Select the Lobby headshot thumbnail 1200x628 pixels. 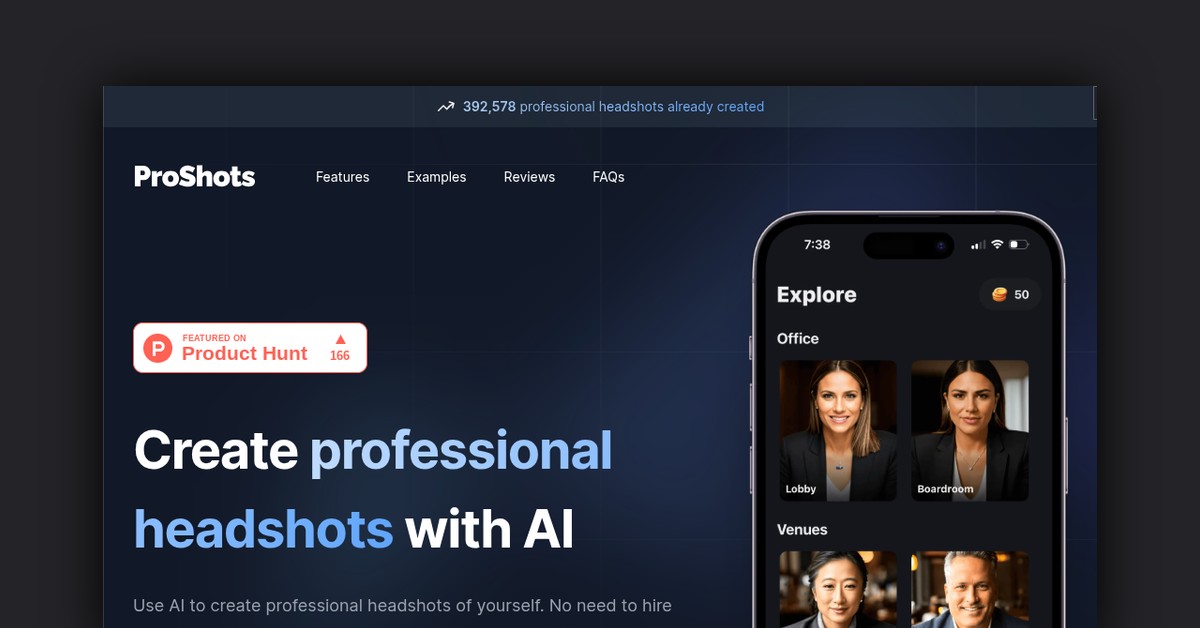pyautogui.click(x=838, y=431)
